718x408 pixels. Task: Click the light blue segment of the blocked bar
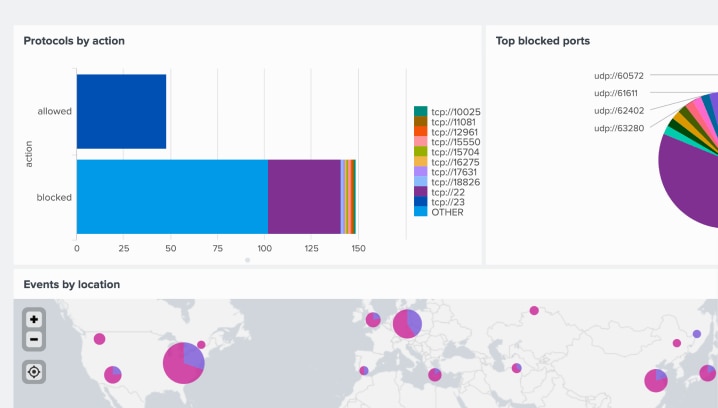pyautogui.click(x=172, y=196)
